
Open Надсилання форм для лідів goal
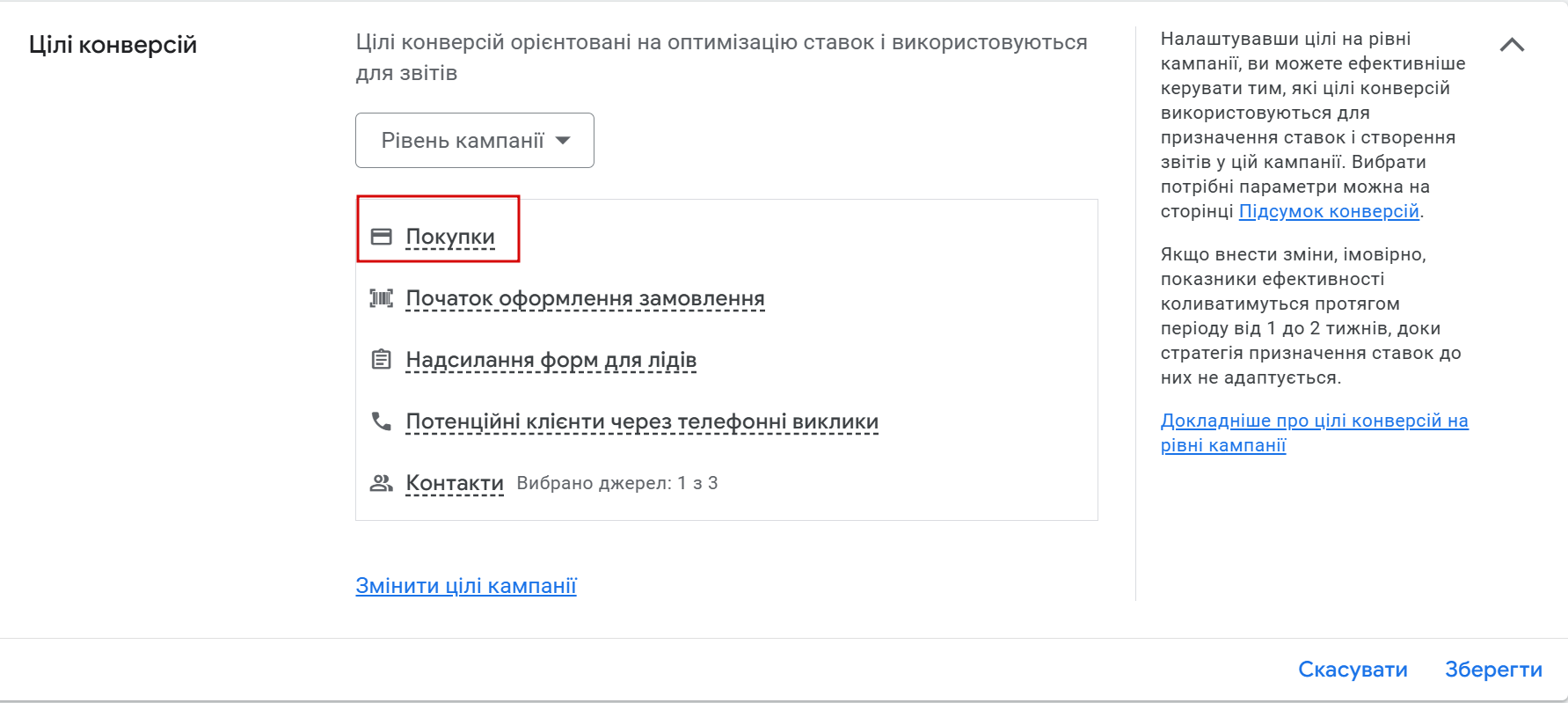pos(551,360)
